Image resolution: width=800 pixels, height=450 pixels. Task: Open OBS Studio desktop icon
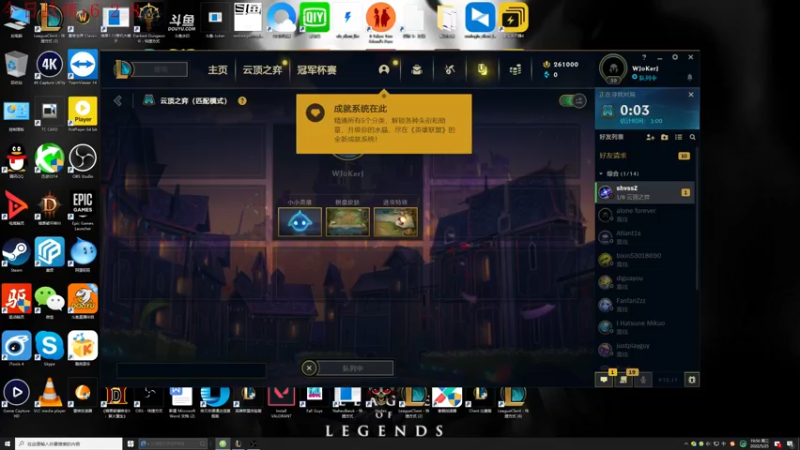coord(83,161)
